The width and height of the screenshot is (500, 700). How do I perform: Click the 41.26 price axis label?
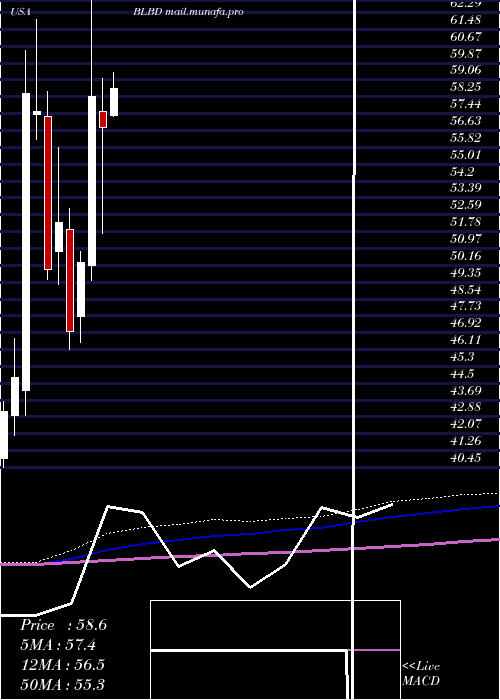466,442
